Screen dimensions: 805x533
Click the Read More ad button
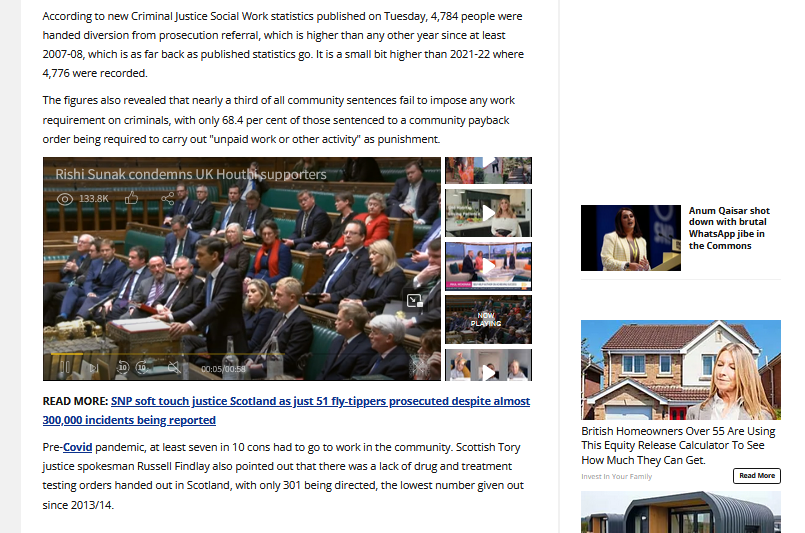(757, 475)
